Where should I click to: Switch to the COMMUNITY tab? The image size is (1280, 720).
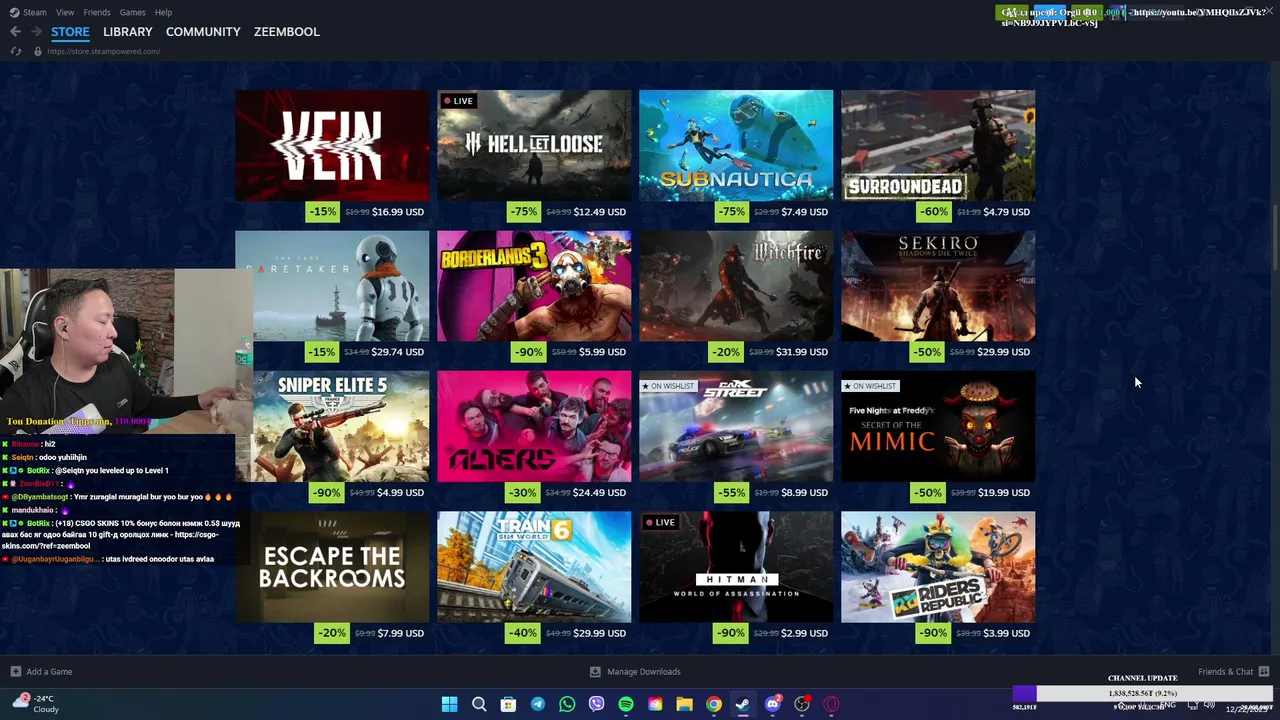(x=203, y=32)
